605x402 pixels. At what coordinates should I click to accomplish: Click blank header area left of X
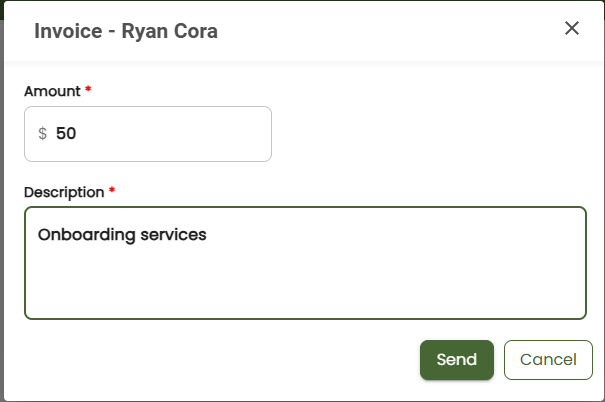coord(400,30)
